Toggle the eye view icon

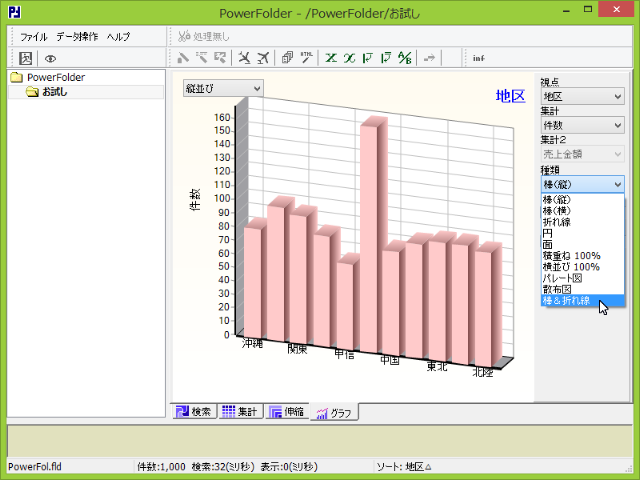tap(50, 58)
